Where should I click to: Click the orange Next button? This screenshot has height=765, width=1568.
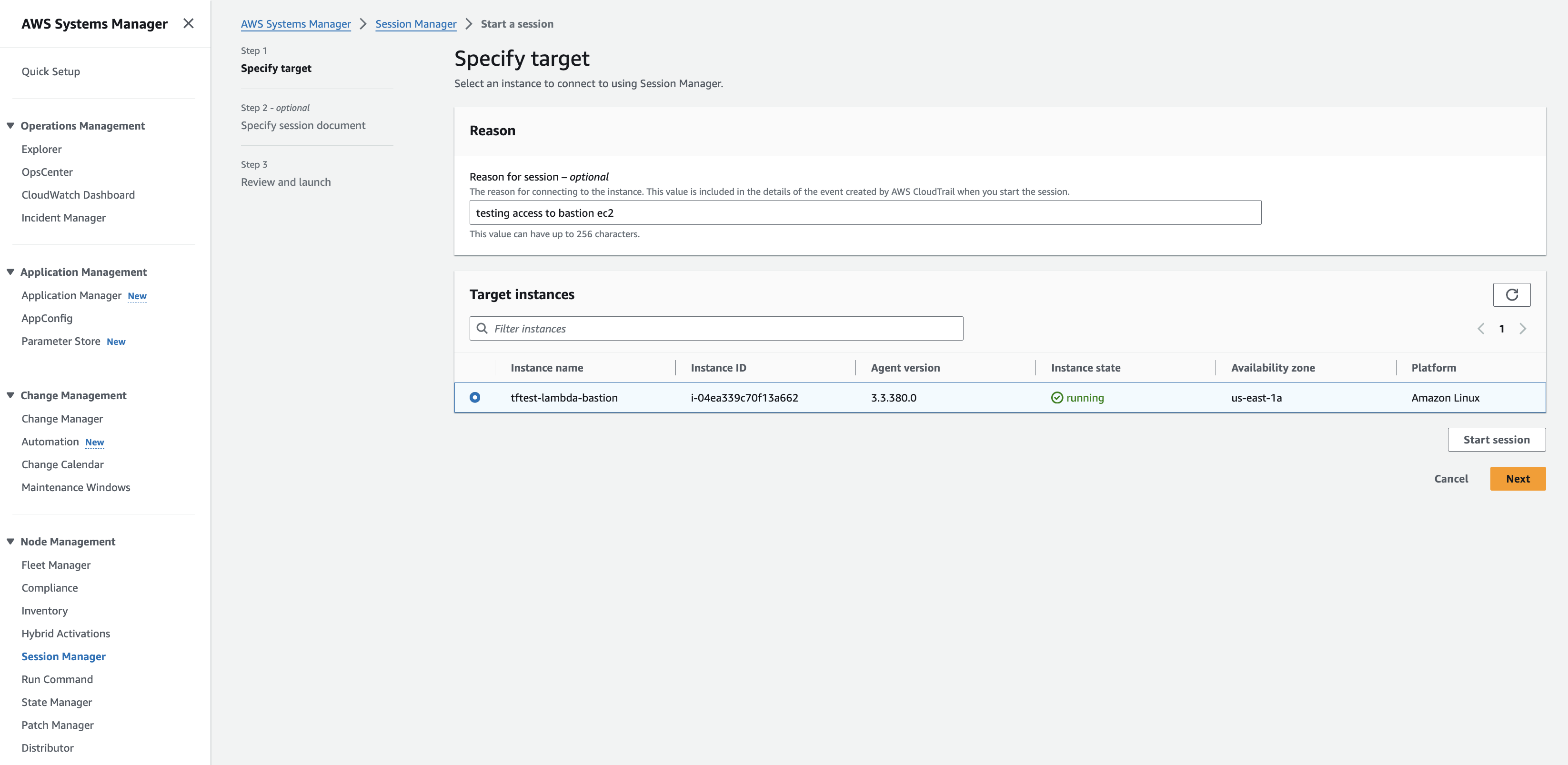coord(1518,479)
